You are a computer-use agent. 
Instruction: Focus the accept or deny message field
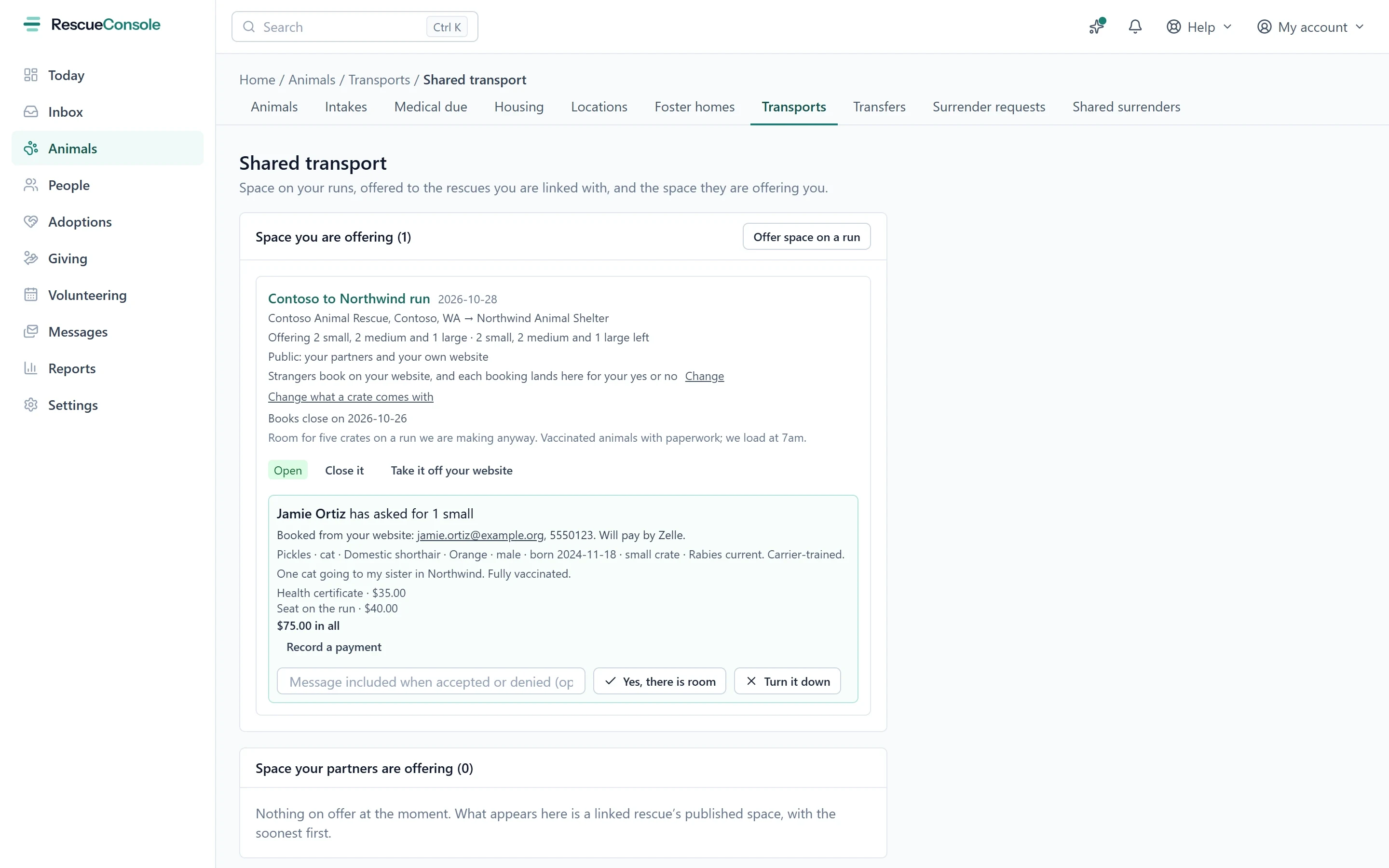tap(431, 681)
